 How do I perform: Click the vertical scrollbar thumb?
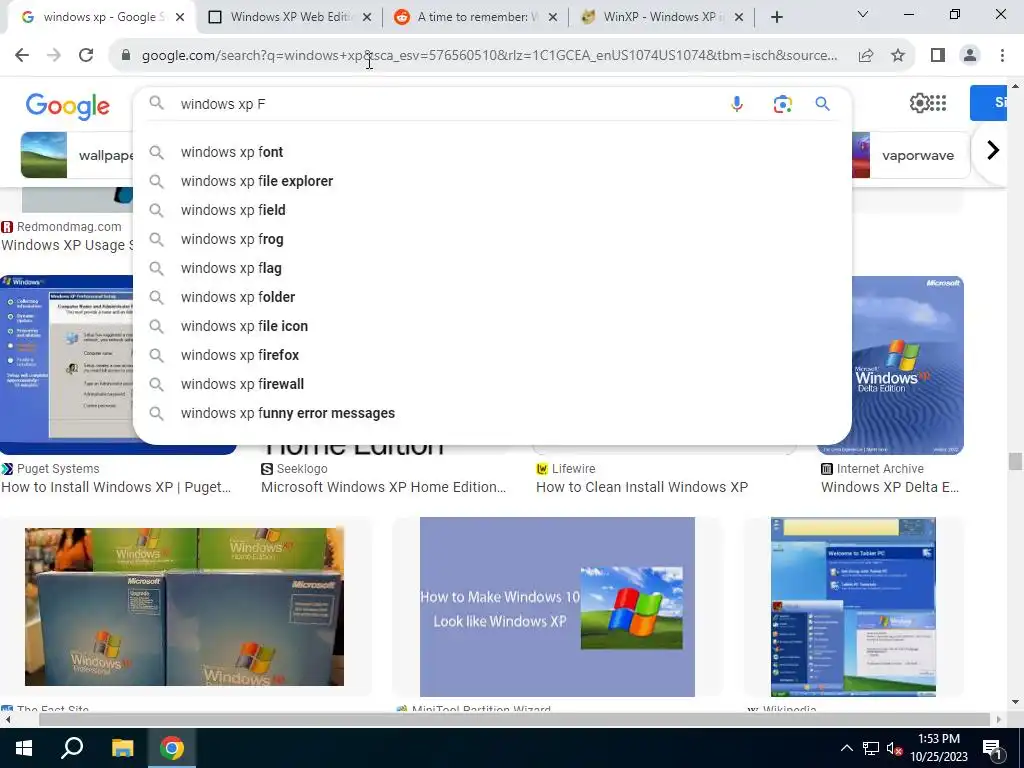tap(1015, 461)
